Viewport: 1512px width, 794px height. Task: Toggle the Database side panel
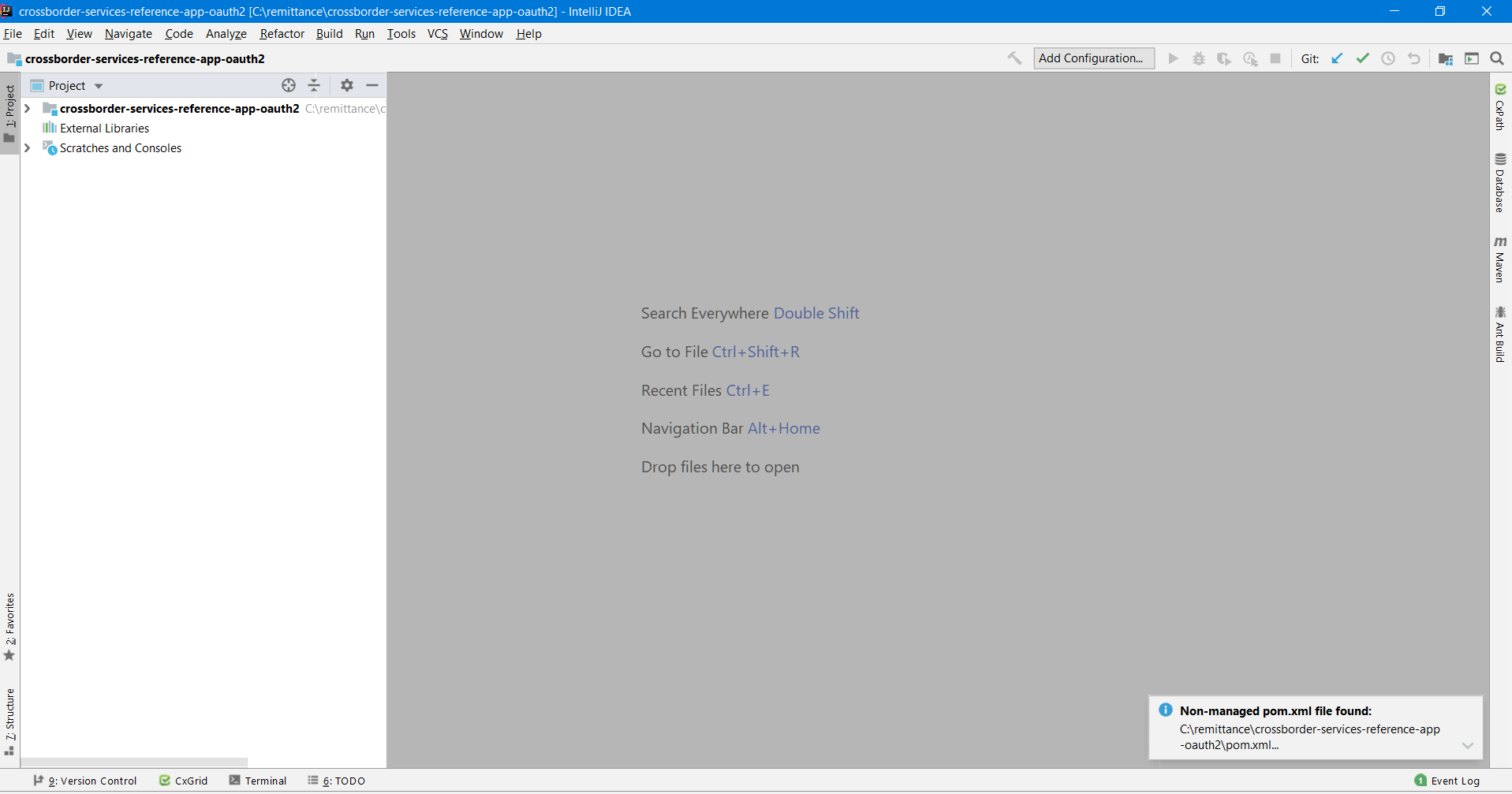pyautogui.click(x=1499, y=183)
